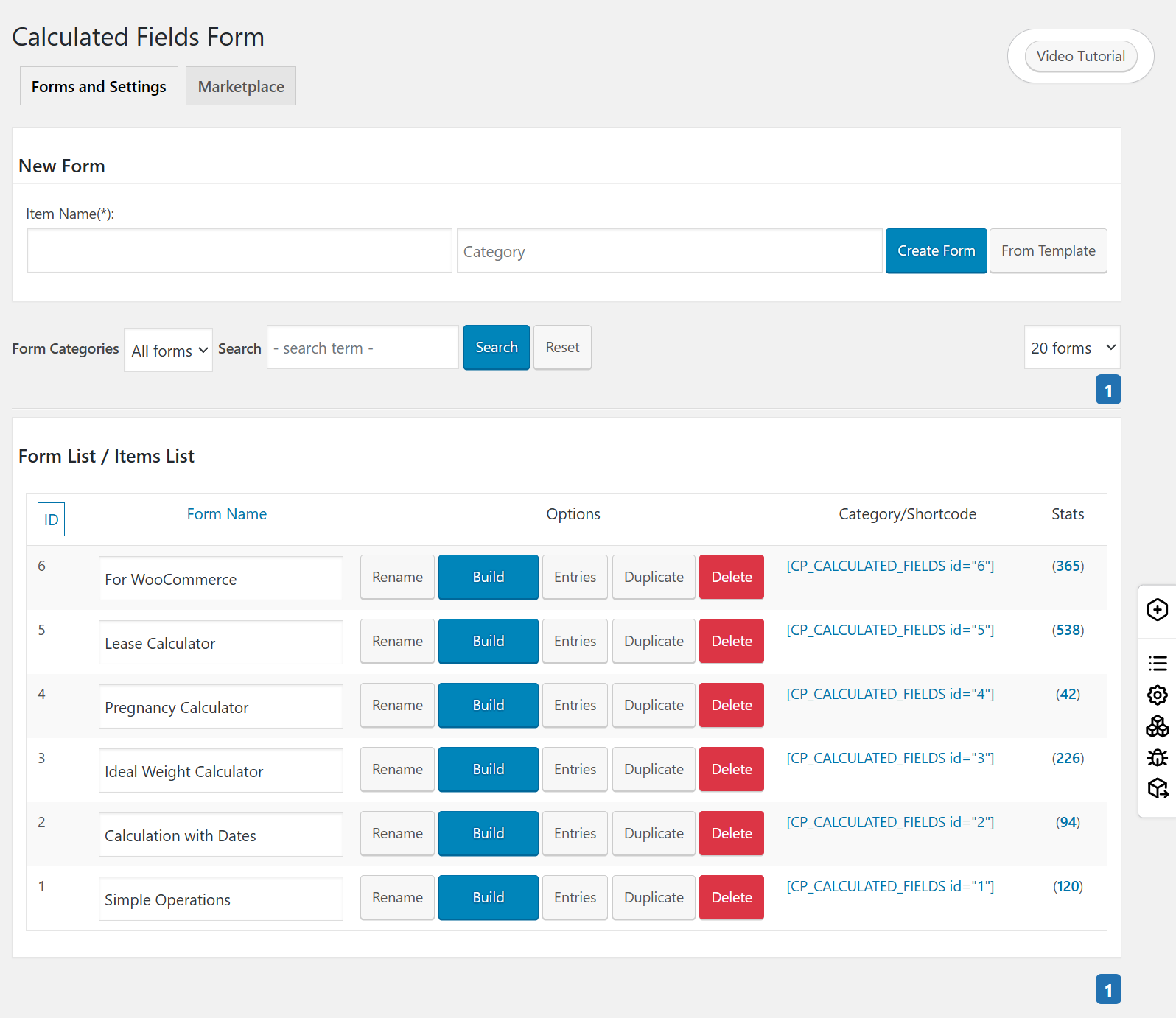
Task: Click the Category combo box field
Action: point(669,251)
